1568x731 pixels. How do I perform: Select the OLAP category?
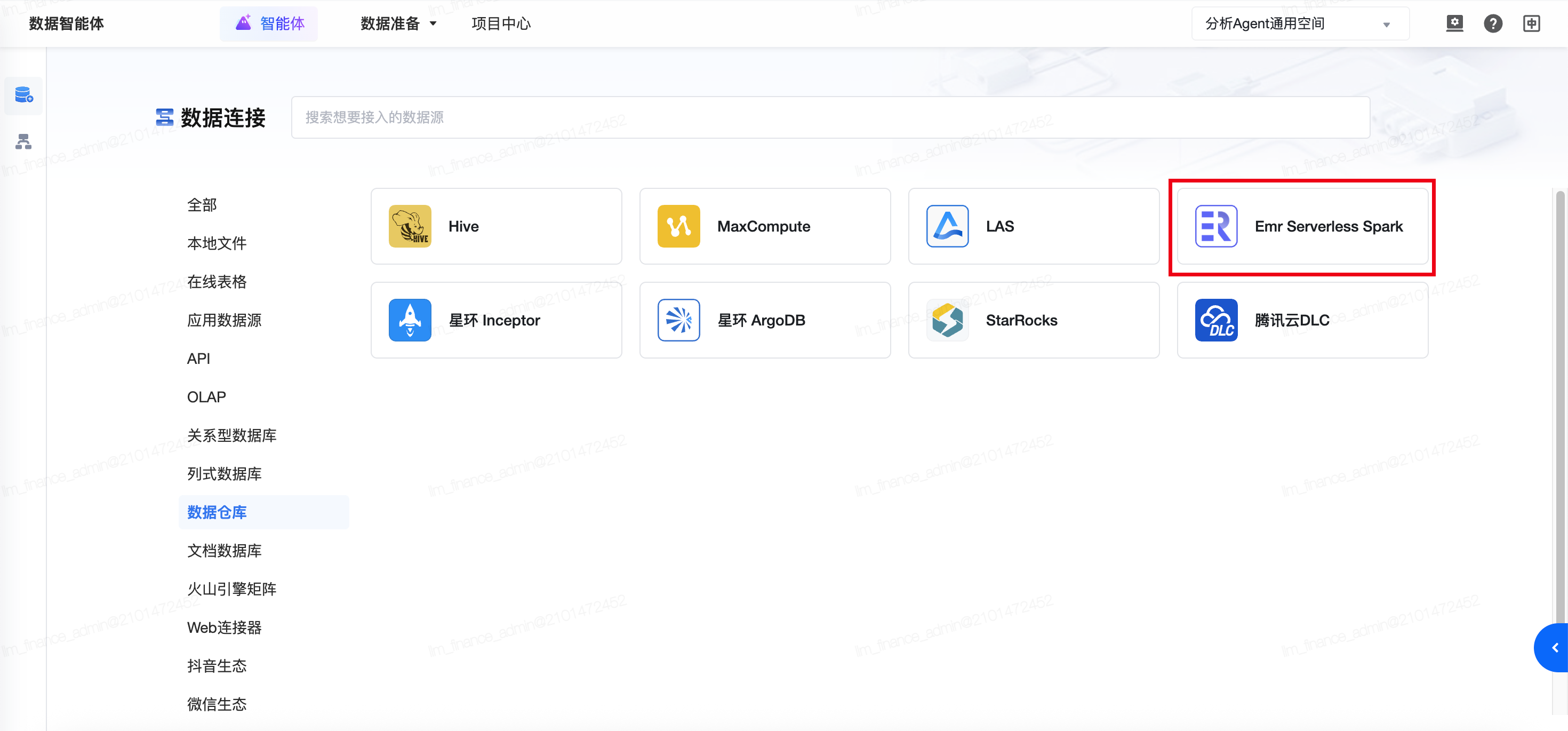coord(206,396)
